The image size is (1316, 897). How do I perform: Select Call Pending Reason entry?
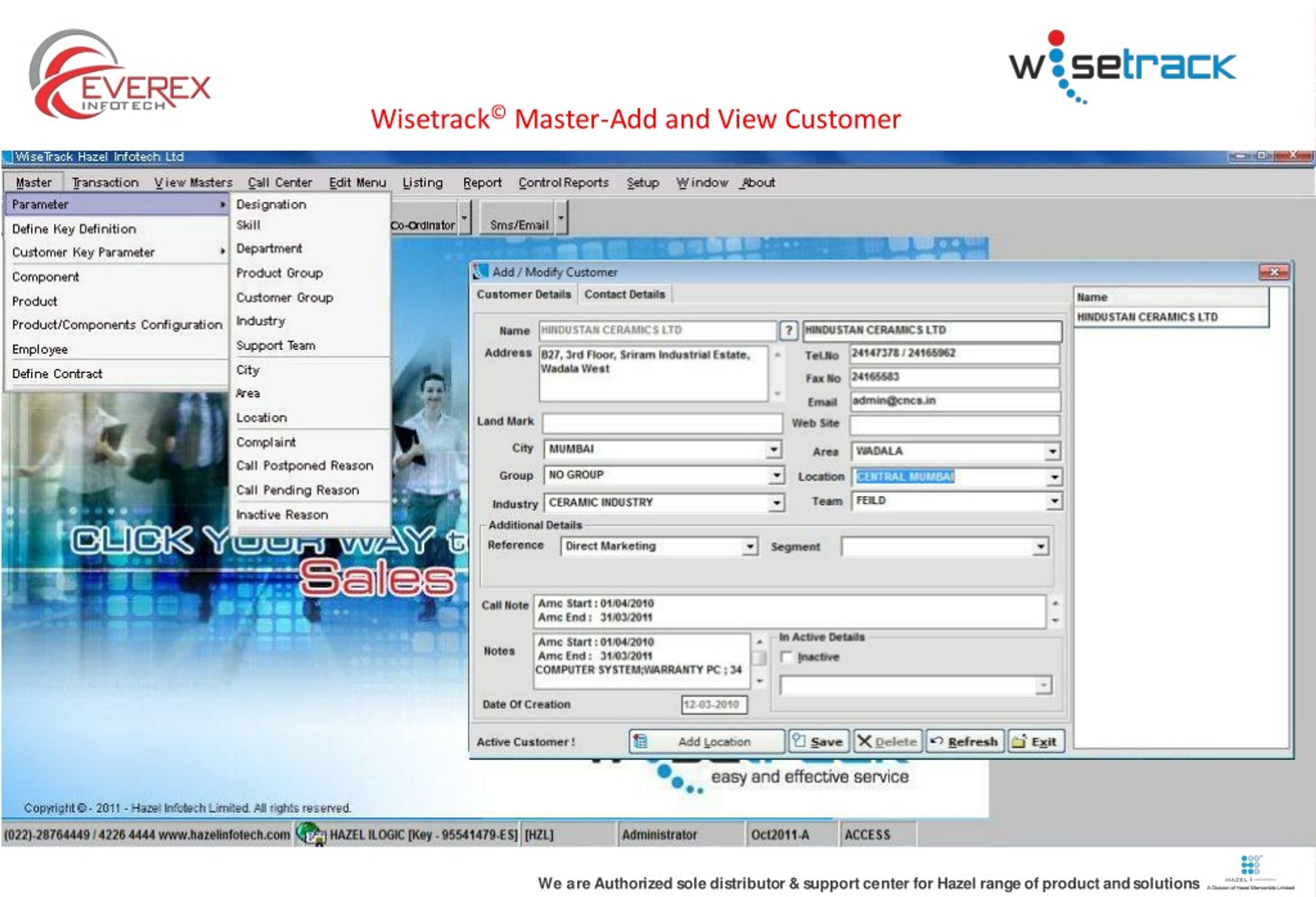click(x=311, y=490)
